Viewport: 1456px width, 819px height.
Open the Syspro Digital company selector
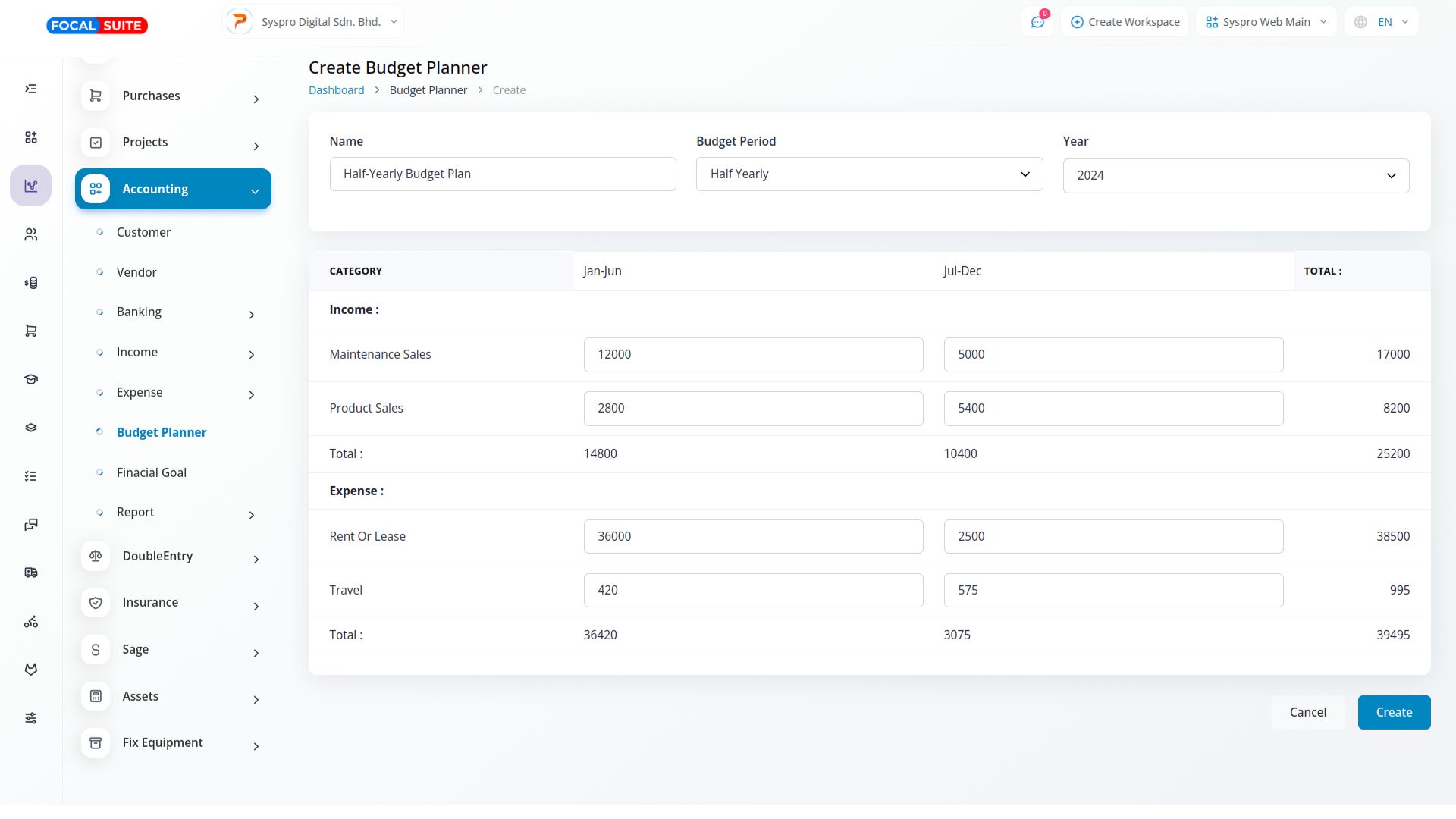point(313,22)
